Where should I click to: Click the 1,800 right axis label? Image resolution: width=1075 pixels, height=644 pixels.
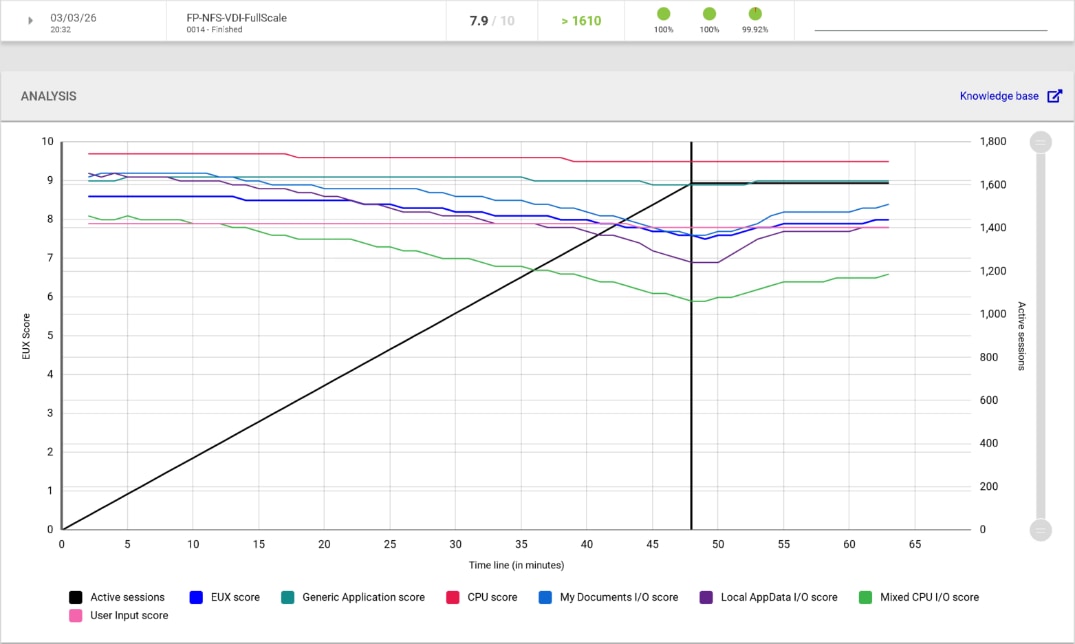pyautogui.click(x=993, y=141)
